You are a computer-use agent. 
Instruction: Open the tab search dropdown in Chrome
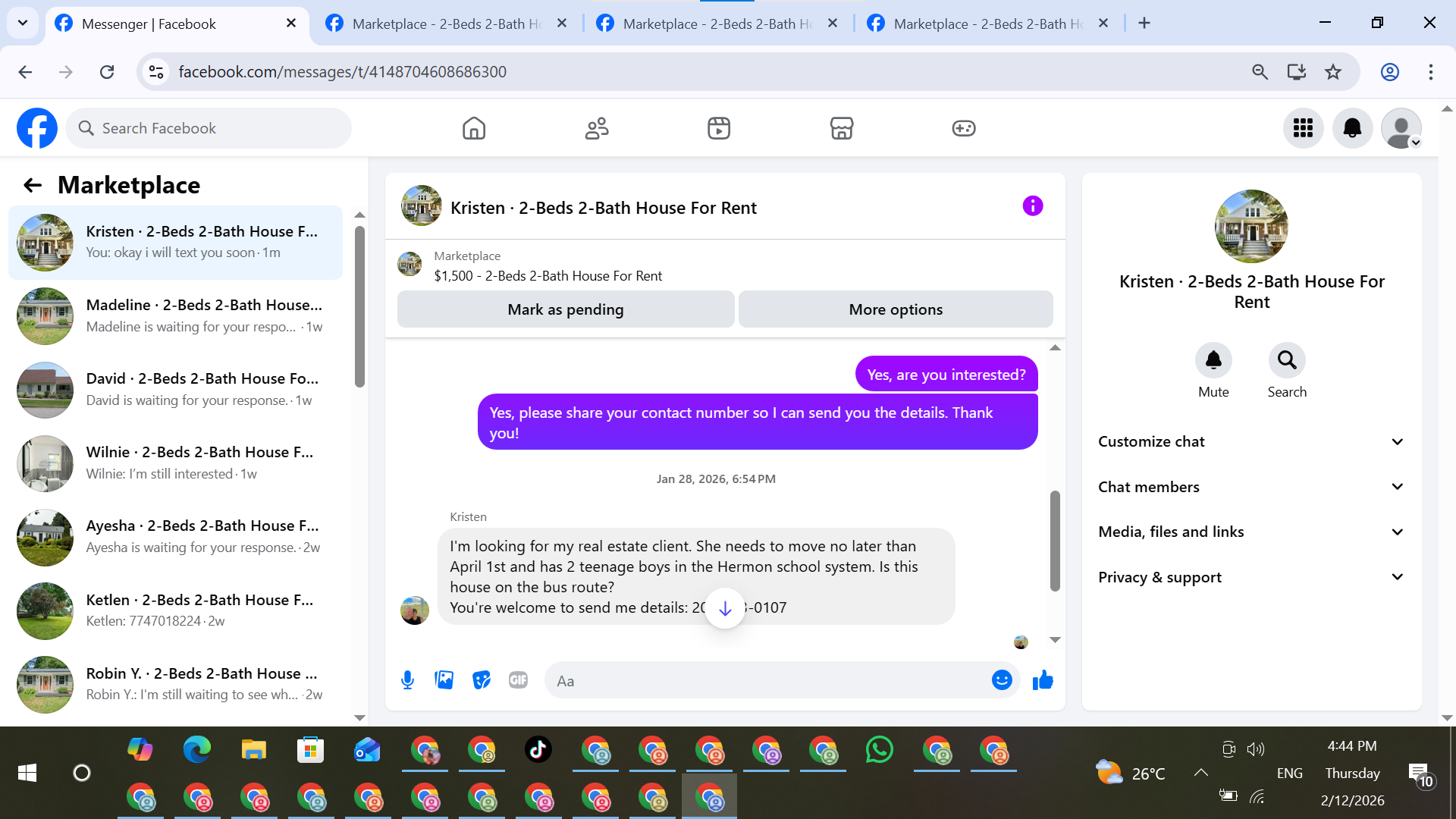click(x=23, y=23)
